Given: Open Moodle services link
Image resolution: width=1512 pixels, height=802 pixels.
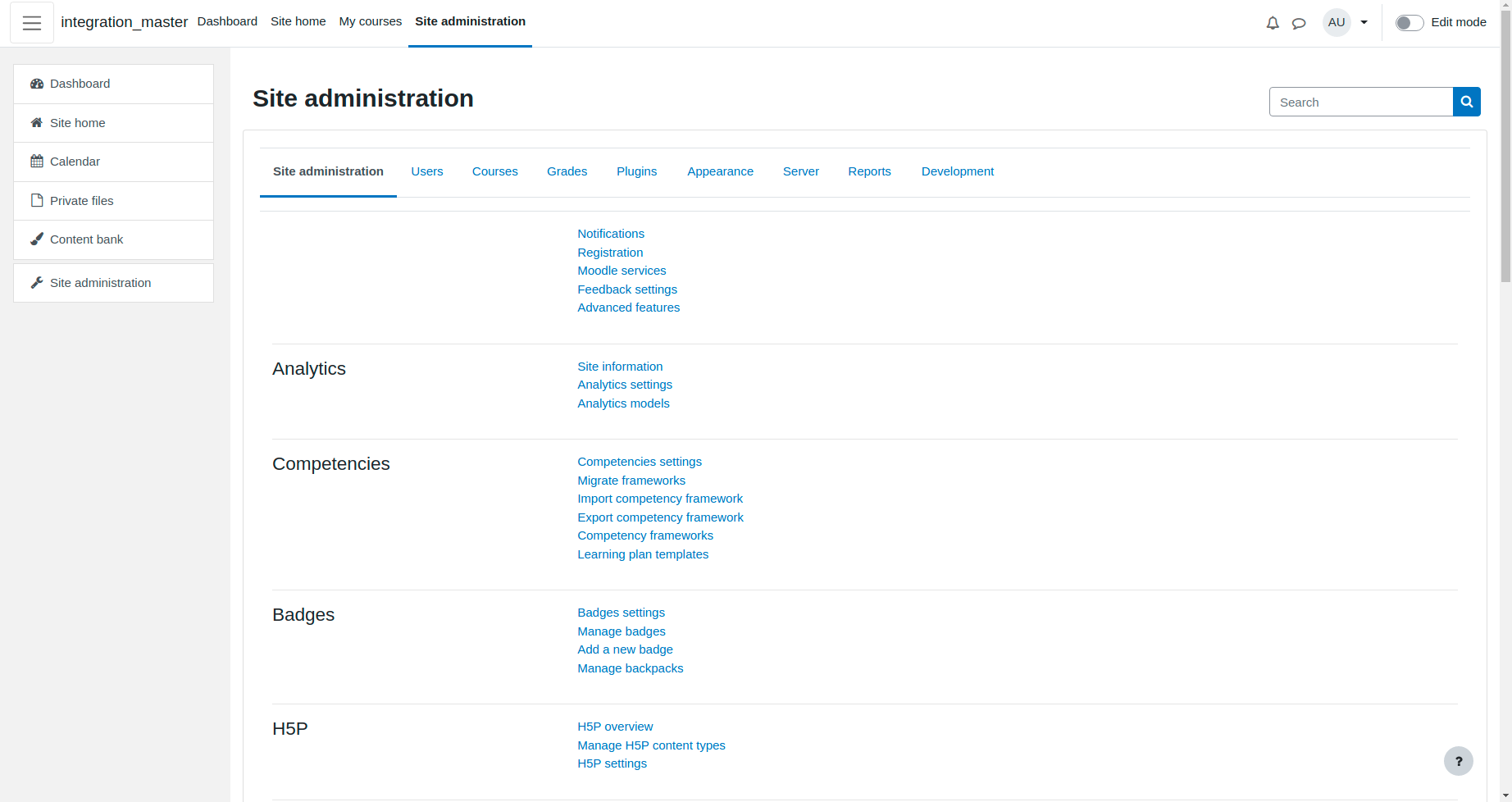Looking at the screenshot, I should coord(622,271).
